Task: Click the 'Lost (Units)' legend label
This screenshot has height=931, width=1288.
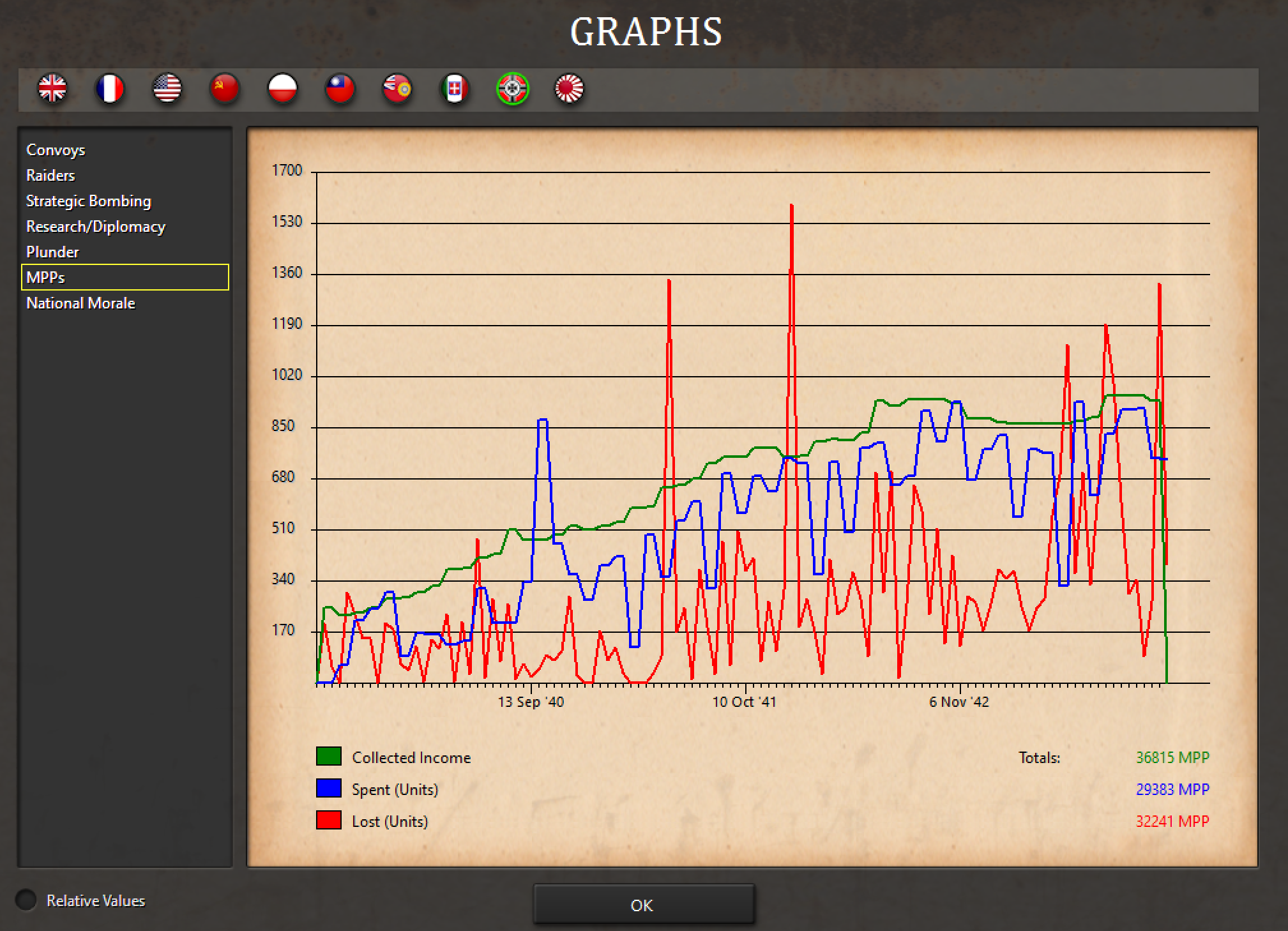Action: click(390, 821)
